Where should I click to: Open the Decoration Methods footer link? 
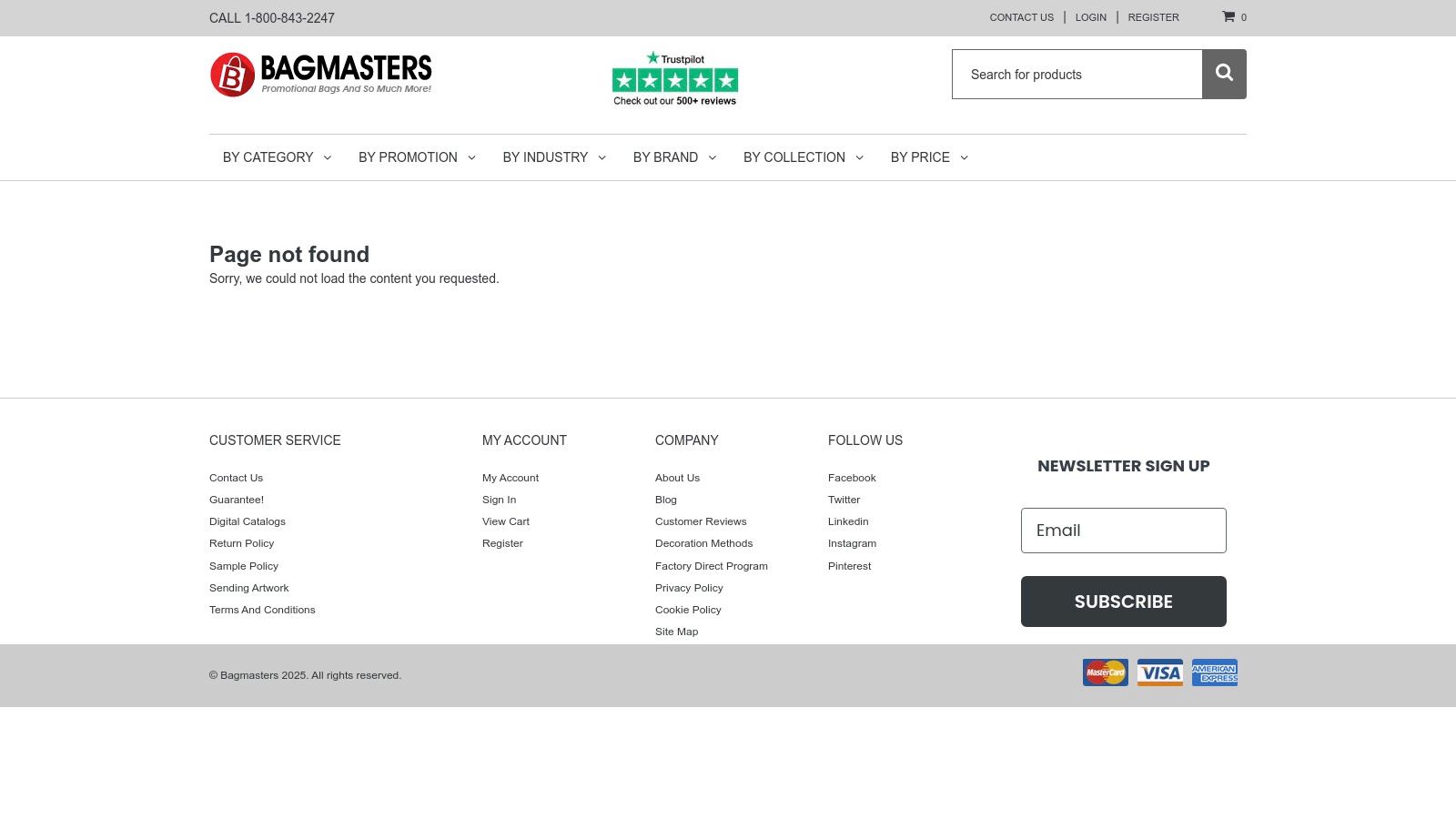(x=703, y=543)
